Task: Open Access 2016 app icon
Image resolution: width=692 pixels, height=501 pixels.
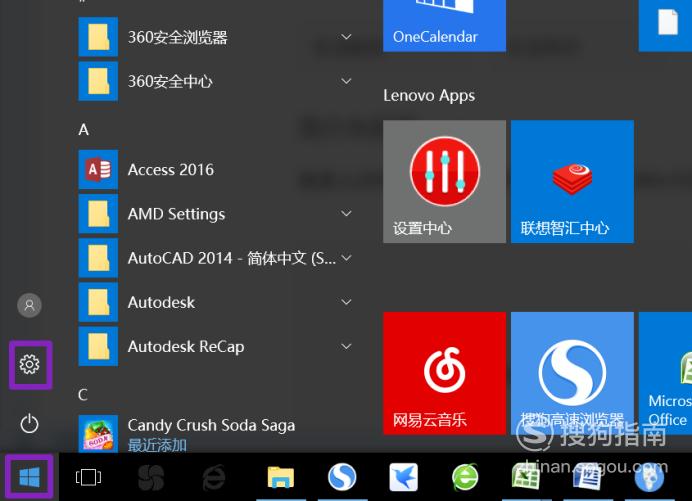Action: pos(98,170)
